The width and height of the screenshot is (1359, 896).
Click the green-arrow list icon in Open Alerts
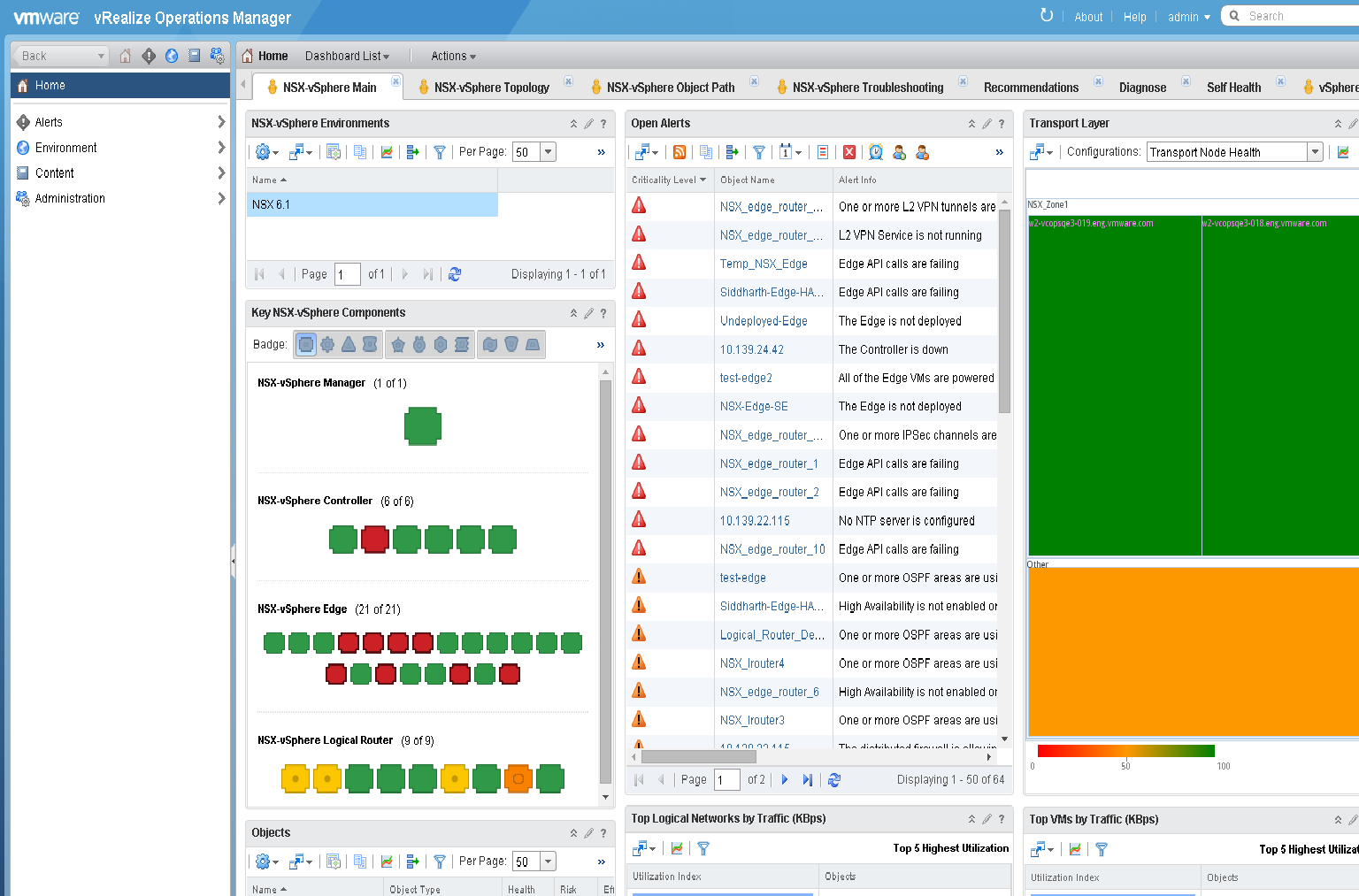pos(732,152)
